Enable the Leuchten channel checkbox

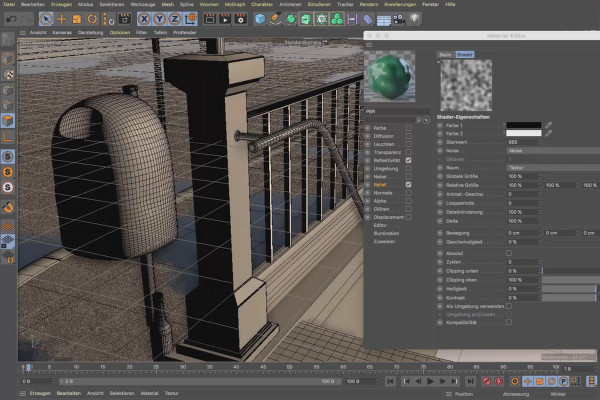pos(408,144)
